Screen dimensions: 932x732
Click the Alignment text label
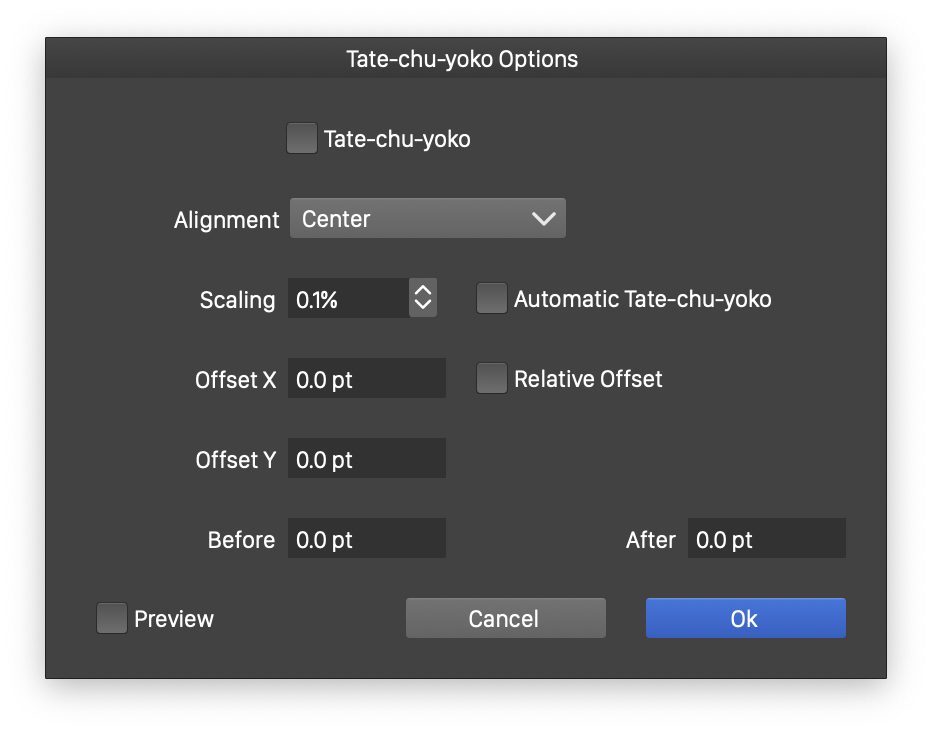point(226,220)
